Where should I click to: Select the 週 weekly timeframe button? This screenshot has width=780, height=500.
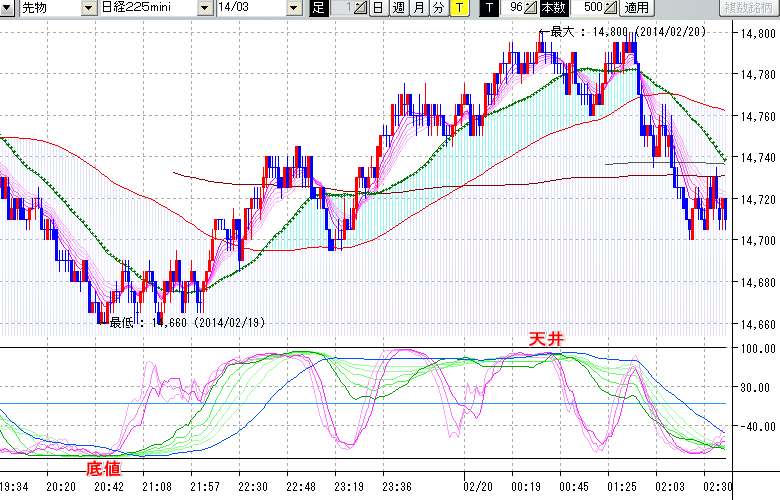[399, 7]
